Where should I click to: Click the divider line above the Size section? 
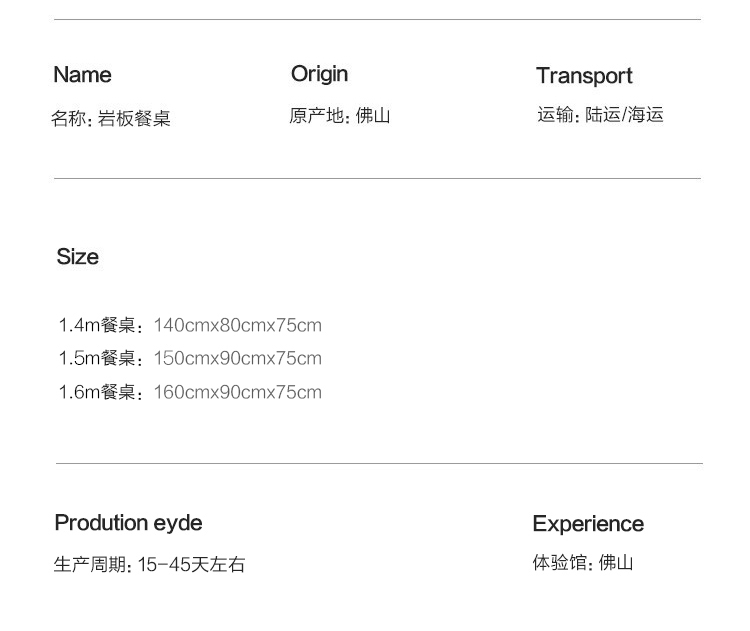click(x=377, y=179)
